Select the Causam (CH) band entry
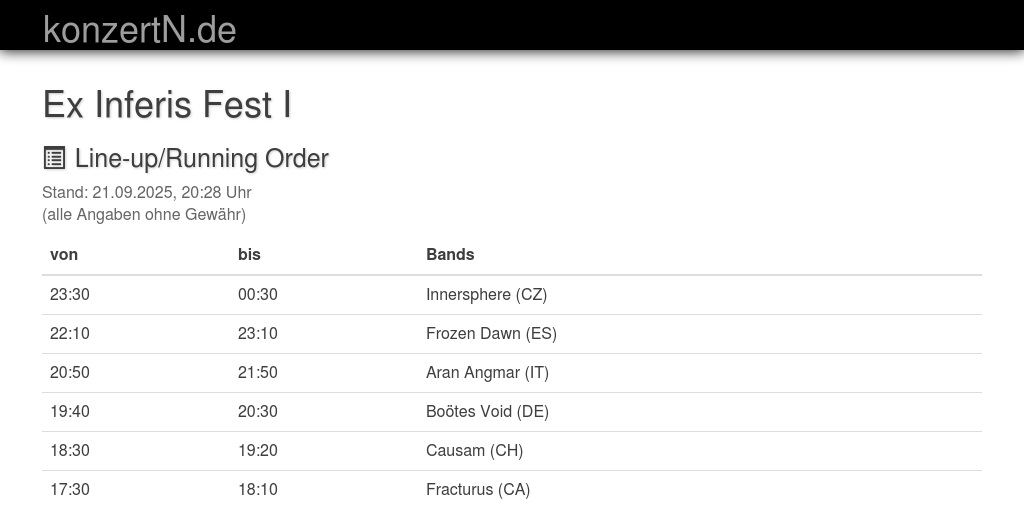 tap(474, 450)
